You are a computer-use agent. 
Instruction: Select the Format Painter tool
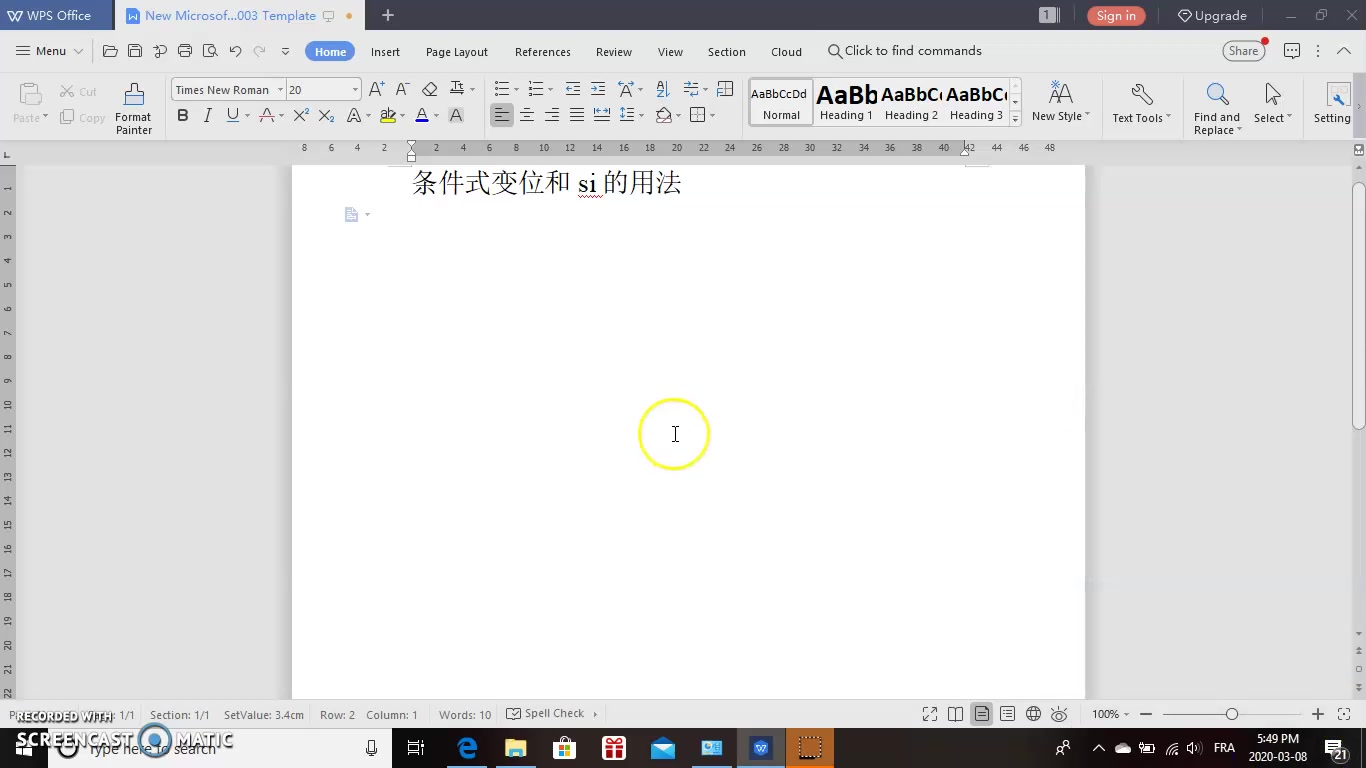click(133, 105)
